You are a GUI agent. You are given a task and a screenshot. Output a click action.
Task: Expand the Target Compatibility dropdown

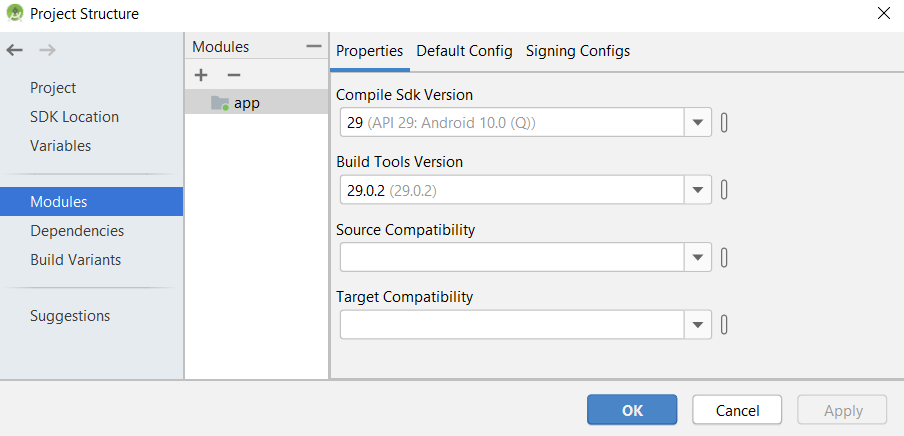[x=698, y=325]
